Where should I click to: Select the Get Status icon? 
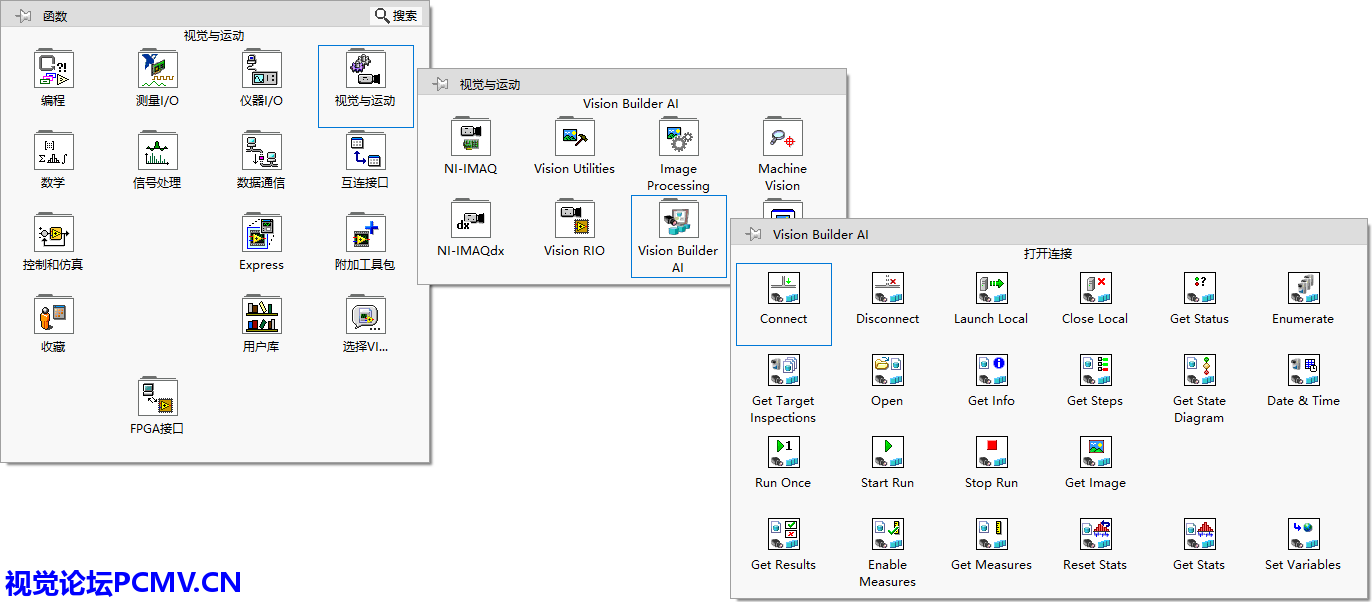[x=1199, y=289]
